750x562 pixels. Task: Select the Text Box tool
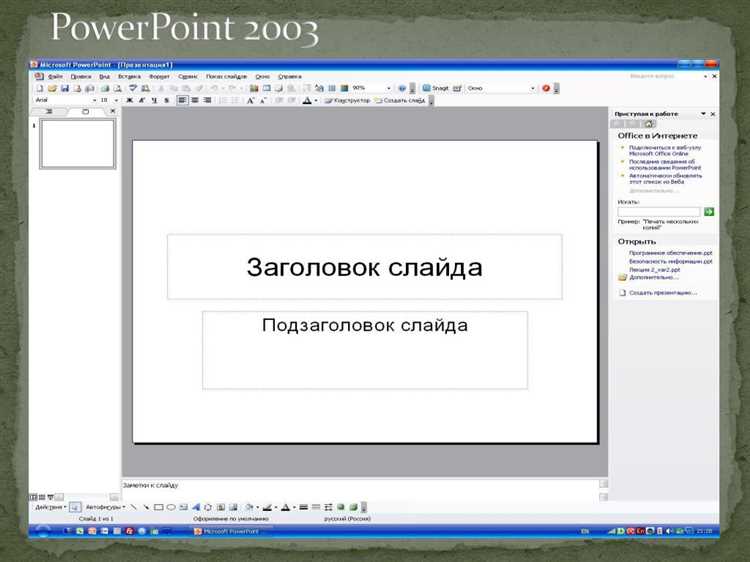click(x=183, y=507)
